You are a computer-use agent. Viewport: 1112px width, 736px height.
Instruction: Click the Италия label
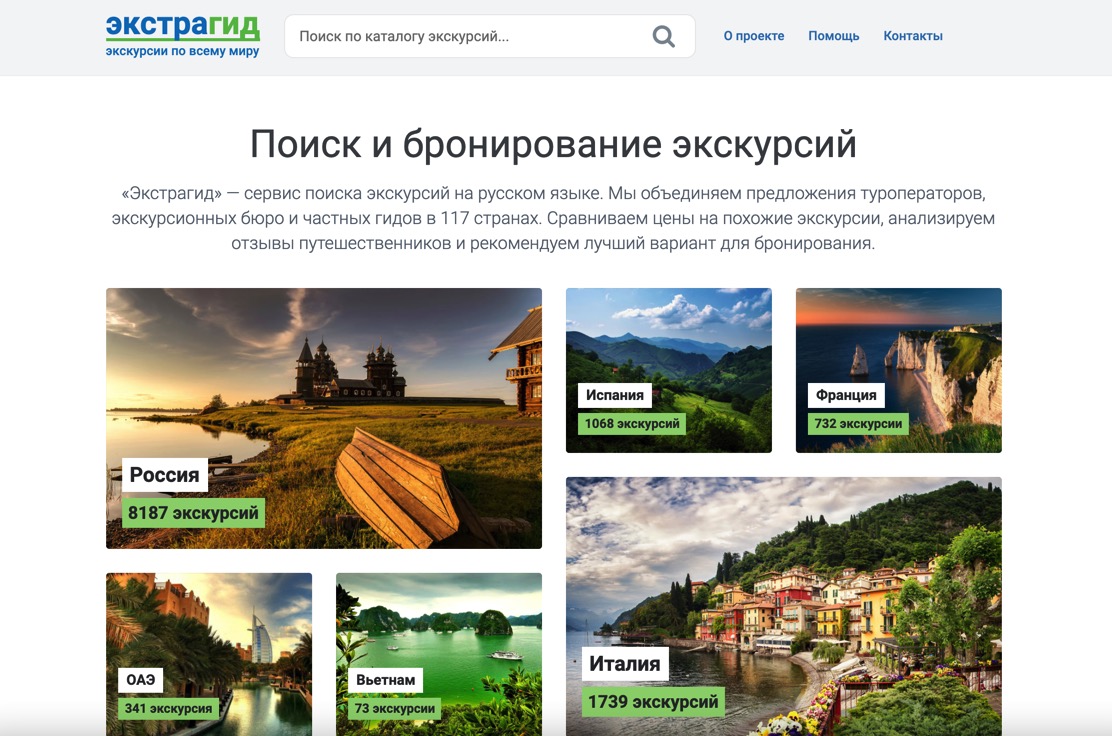pos(625,664)
